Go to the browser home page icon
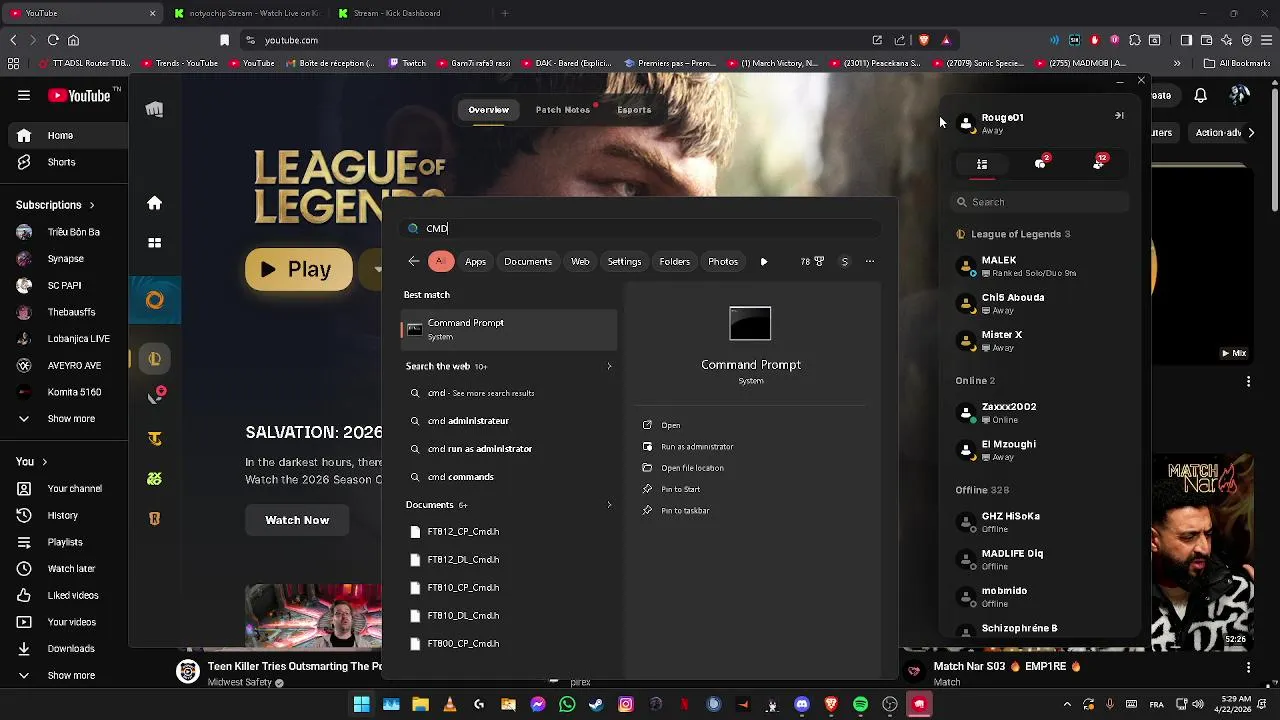Image resolution: width=1280 pixels, height=720 pixels. [x=73, y=40]
